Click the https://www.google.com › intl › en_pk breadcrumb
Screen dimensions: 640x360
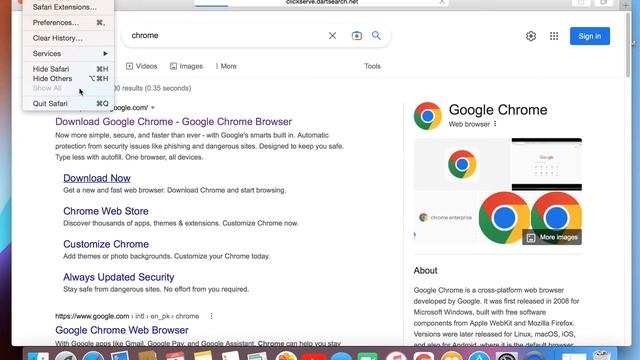pyautogui.click(x=127, y=316)
